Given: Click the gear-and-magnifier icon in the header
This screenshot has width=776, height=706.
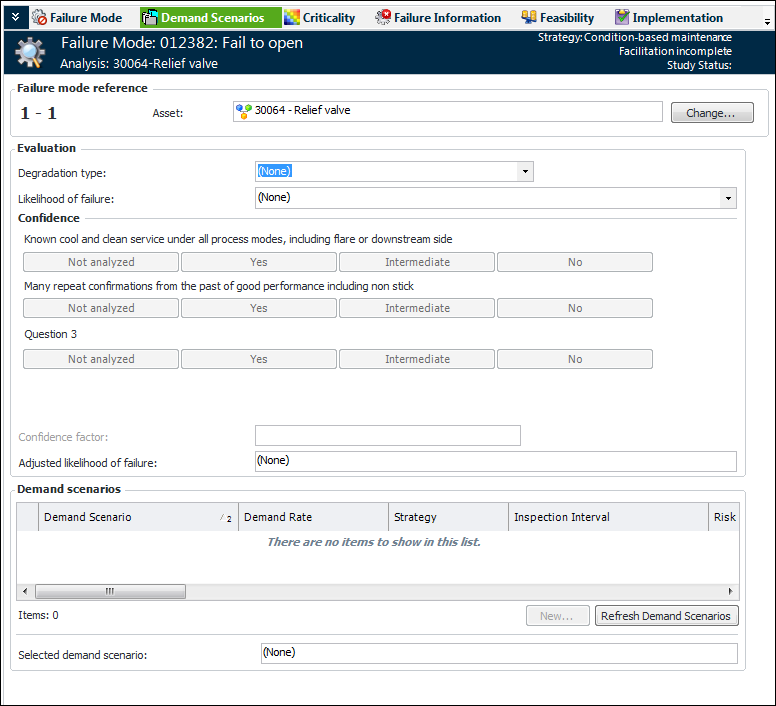Looking at the screenshot, I should pos(30,52).
